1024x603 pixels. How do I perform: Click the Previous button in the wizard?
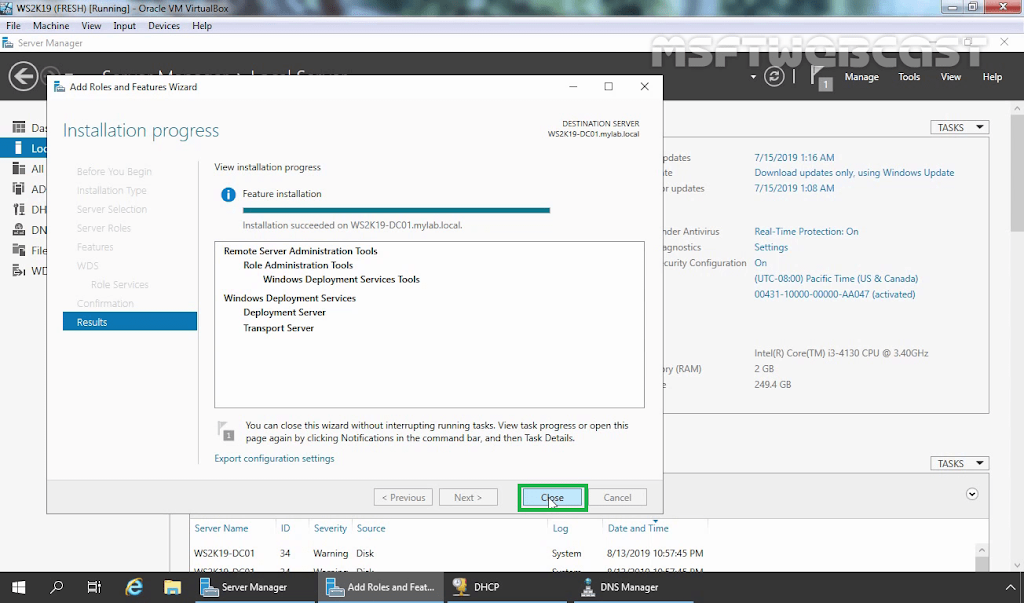click(x=404, y=498)
